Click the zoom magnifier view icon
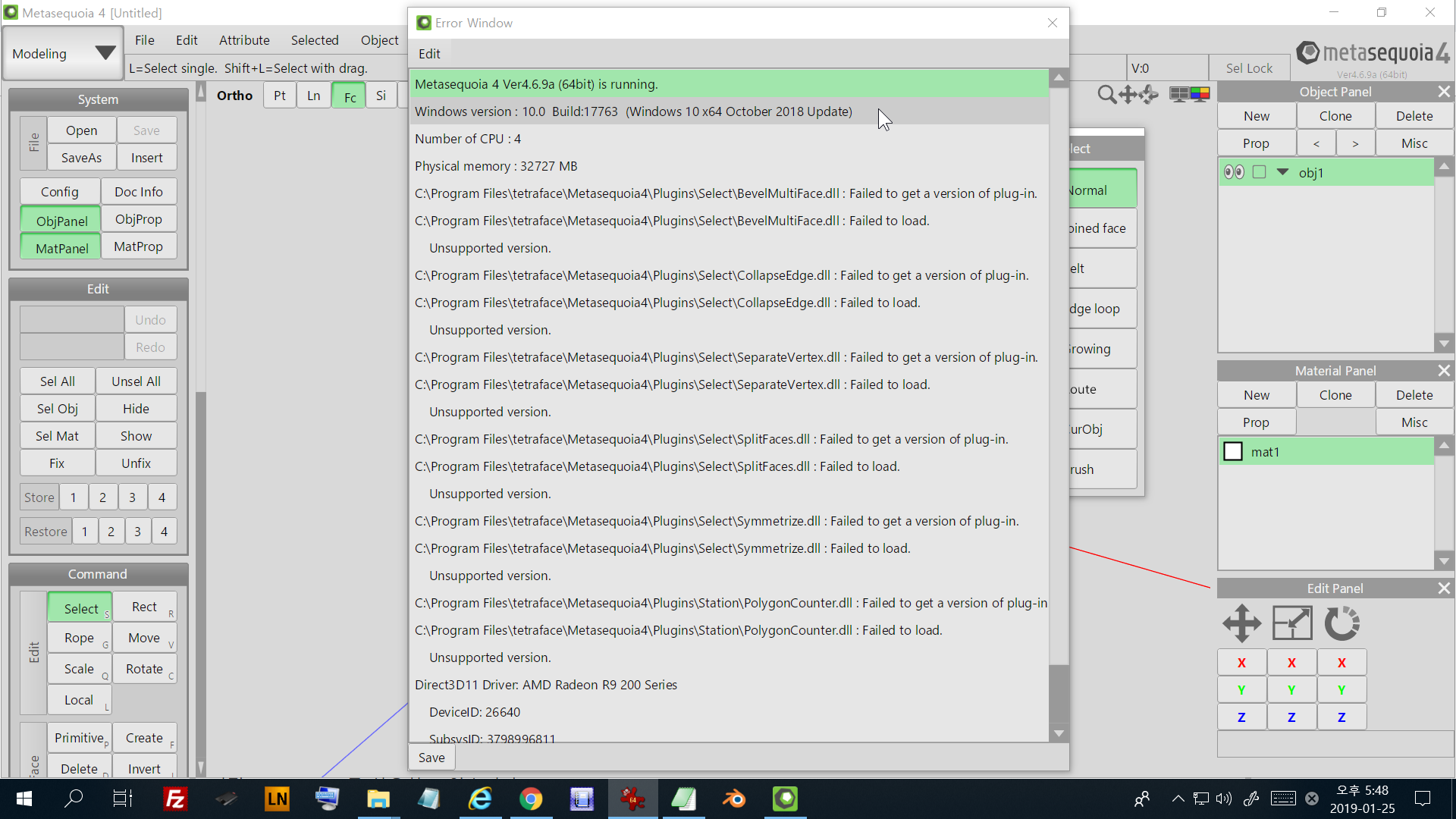This screenshot has width=1456, height=819. [1107, 95]
